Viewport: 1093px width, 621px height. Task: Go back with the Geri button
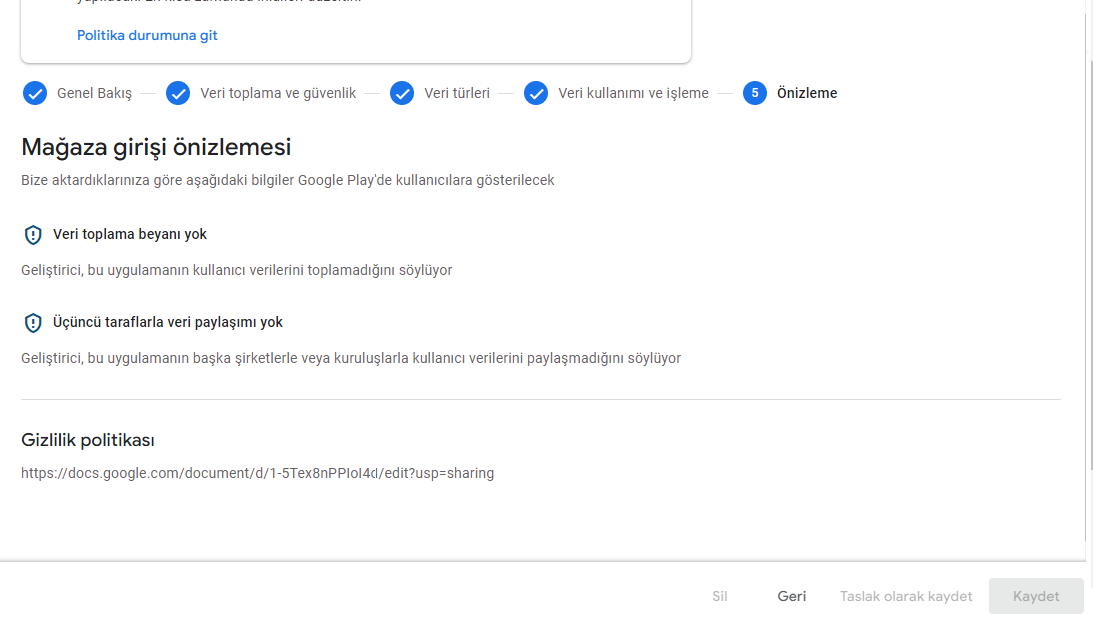792,597
